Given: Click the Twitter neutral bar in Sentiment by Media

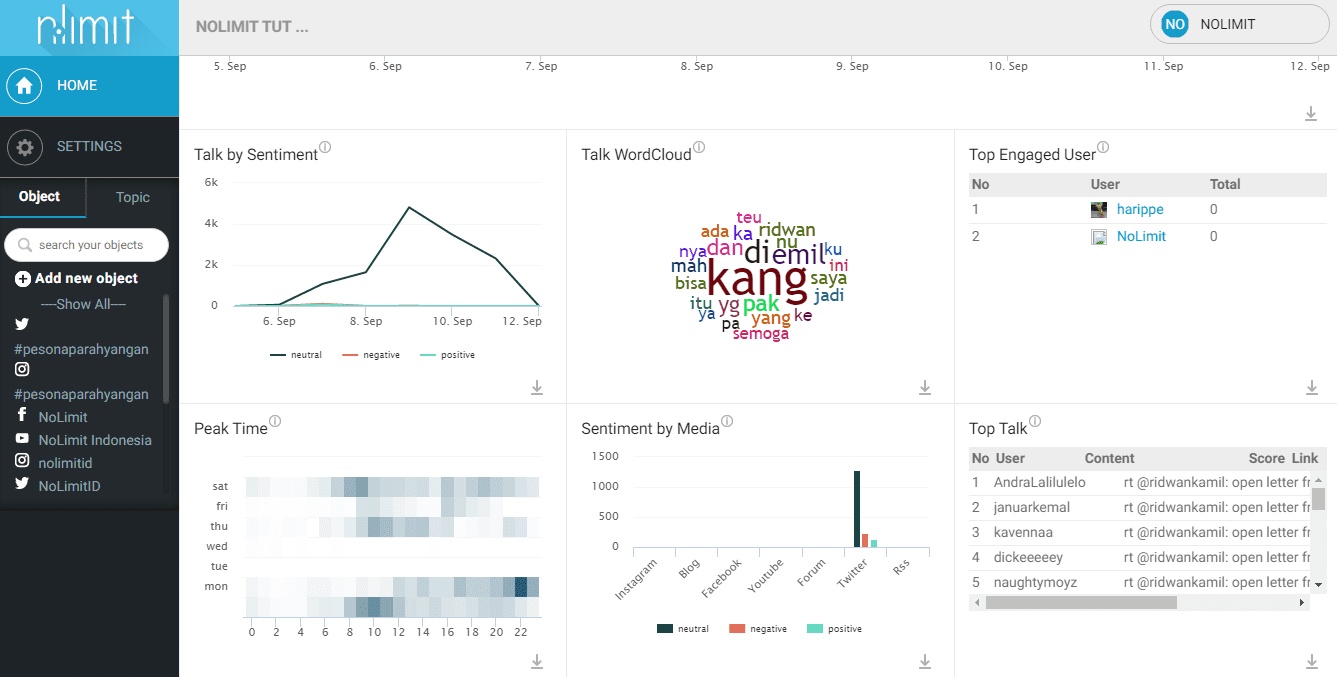Looking at the screenshot, I should (857, 509).
